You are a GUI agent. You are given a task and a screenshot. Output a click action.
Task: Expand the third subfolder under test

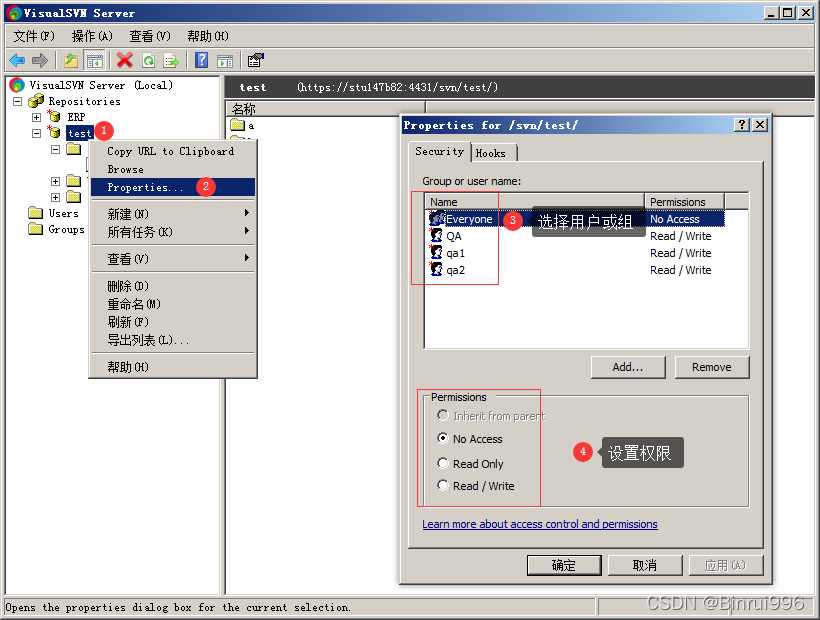pos(55,197)
